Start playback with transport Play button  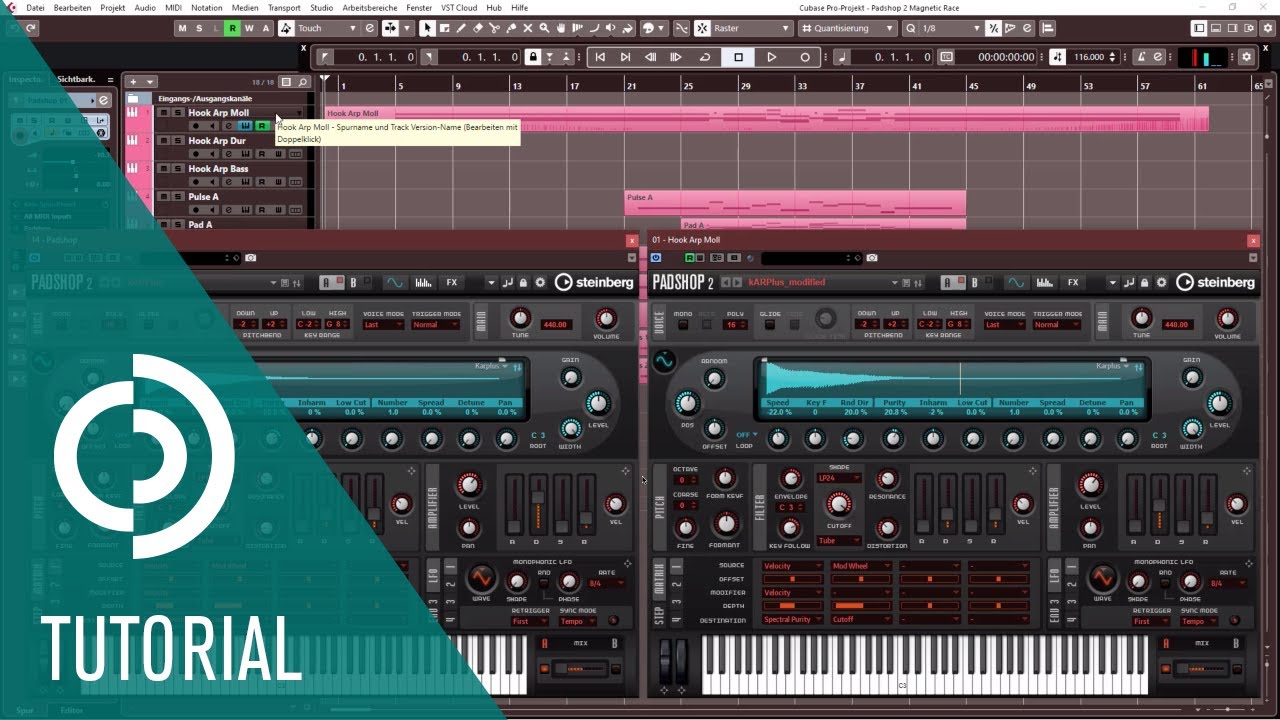(x=771, y=57)
